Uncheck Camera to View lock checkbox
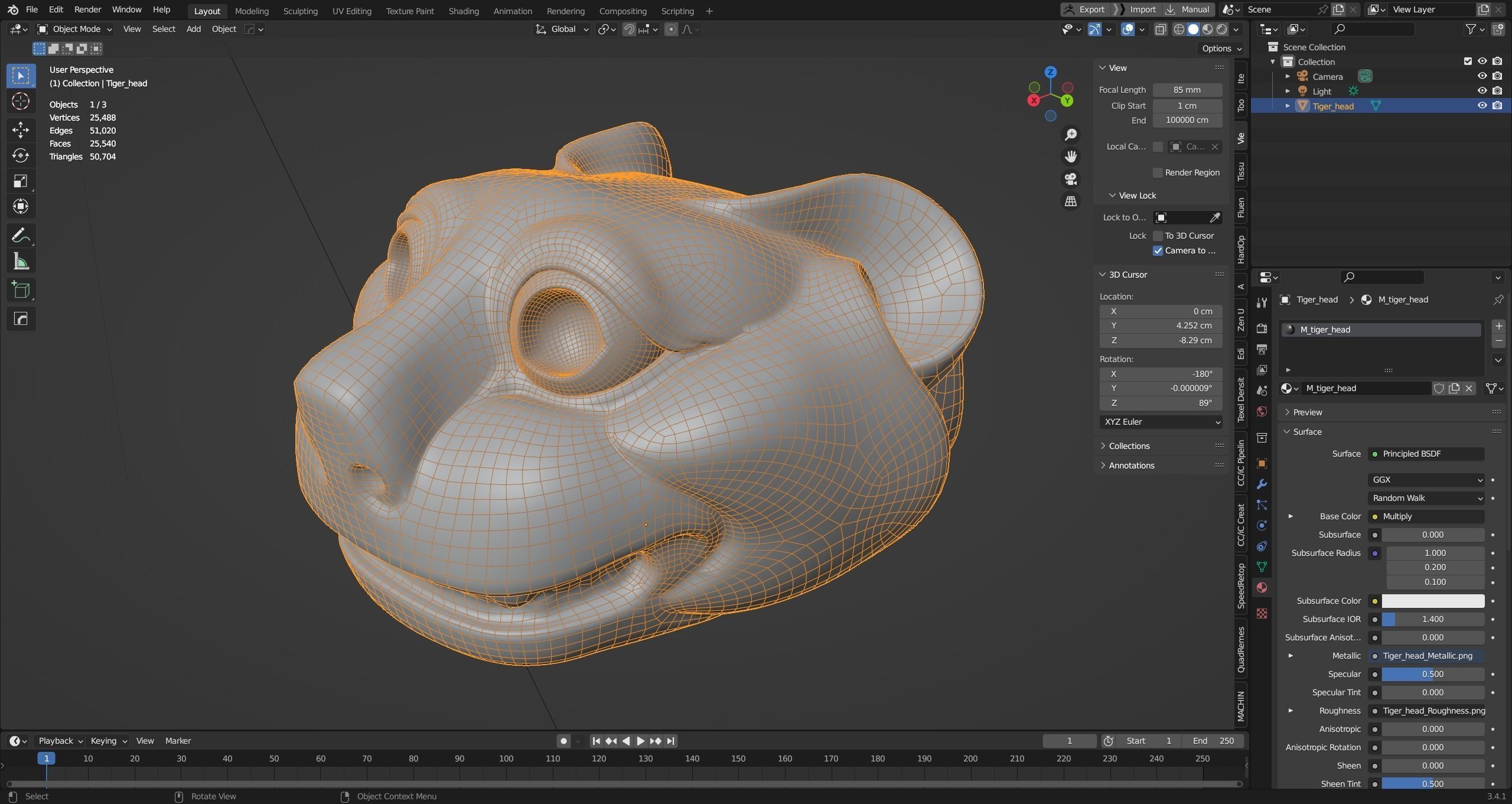 pos(1158,251)
